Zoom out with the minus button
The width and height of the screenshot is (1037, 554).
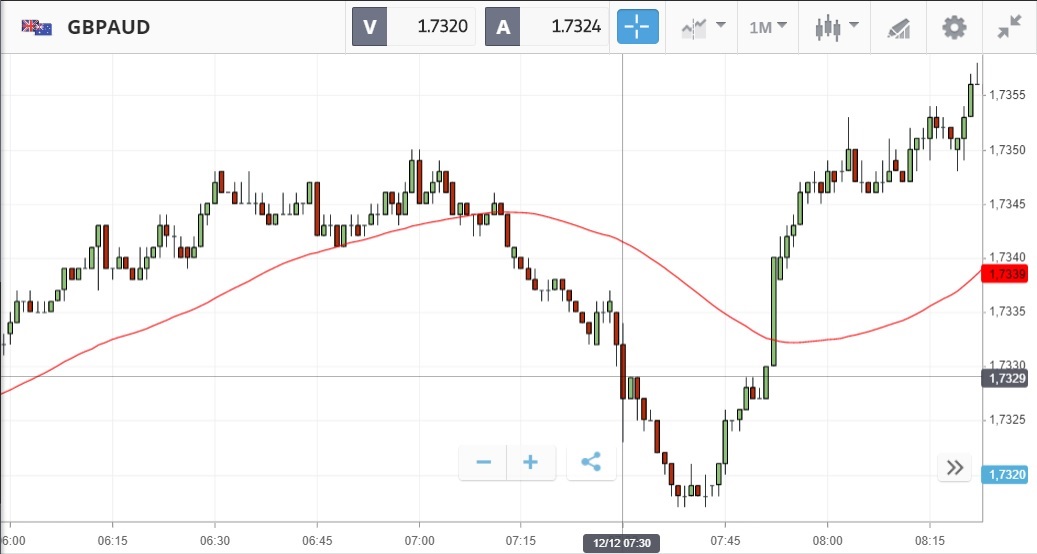click(x=484, y=462)
